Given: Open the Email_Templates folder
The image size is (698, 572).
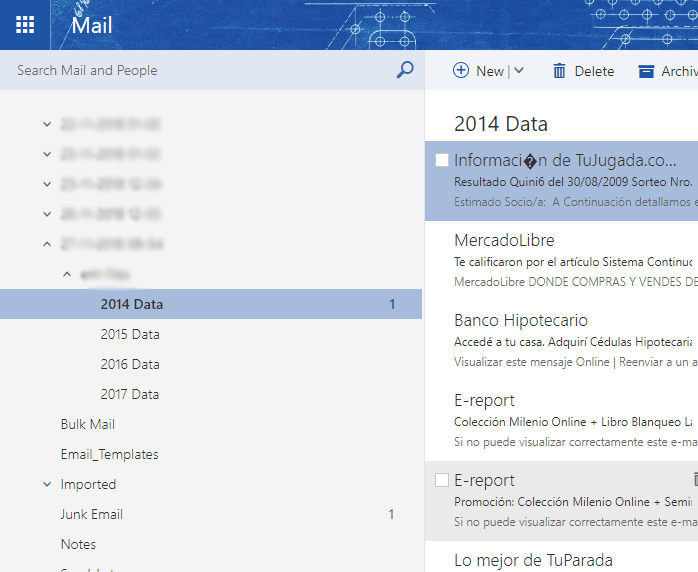Looking at the screenshot, I should click(110, 454).
